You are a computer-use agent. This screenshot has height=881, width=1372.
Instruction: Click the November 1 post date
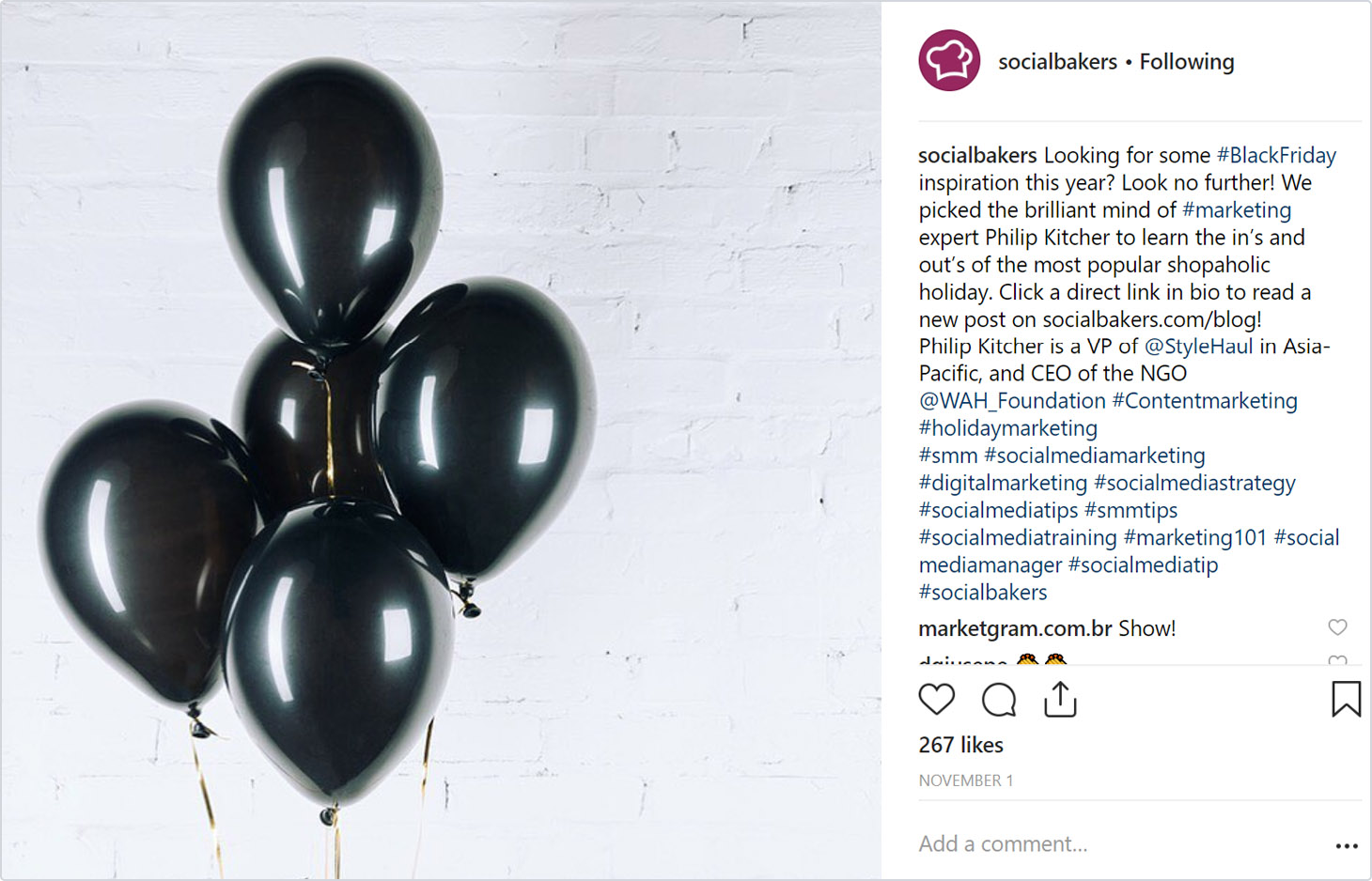(965, 781)
